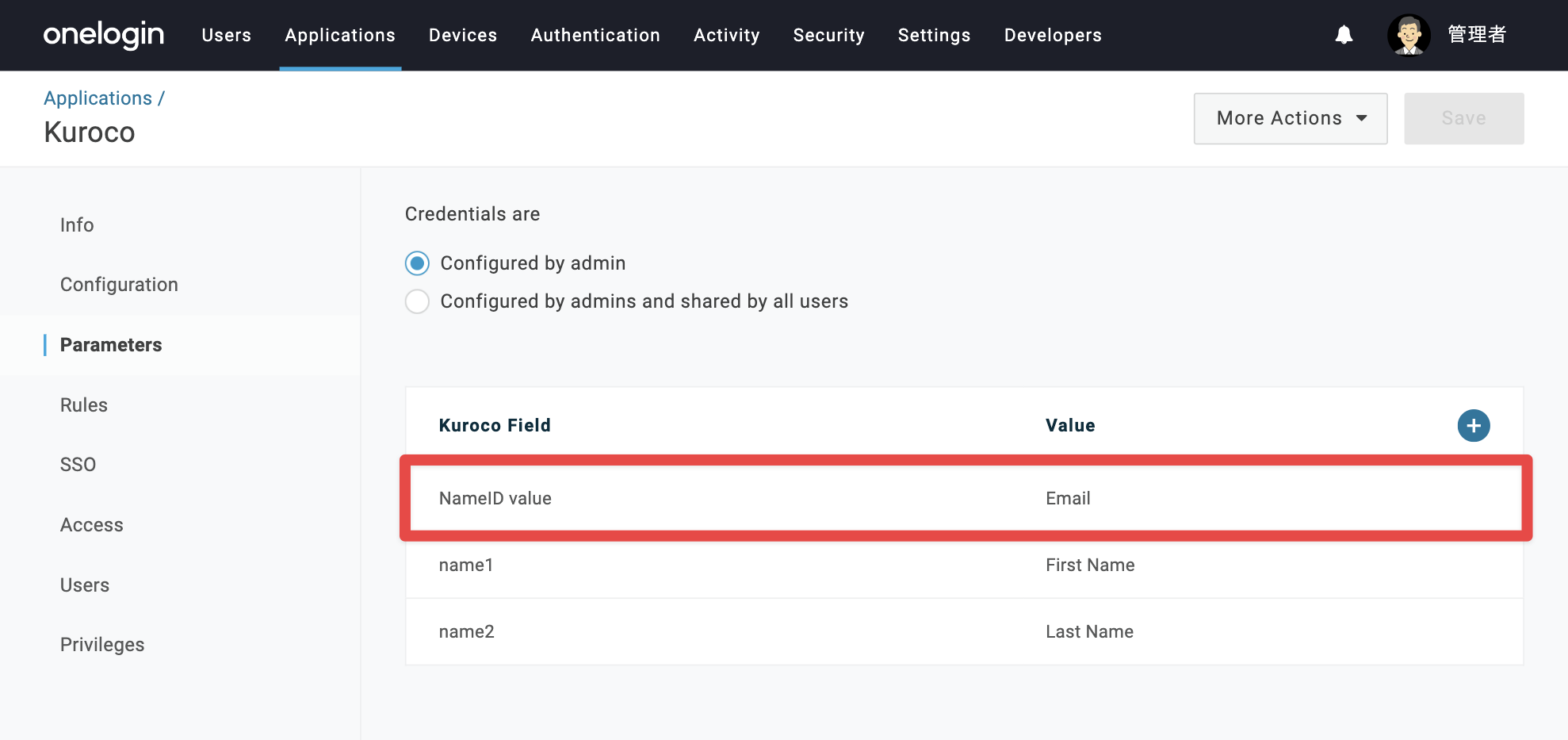Open the Authentication top menu
The height and width of the screenshot is (740, 1568).
595,35
